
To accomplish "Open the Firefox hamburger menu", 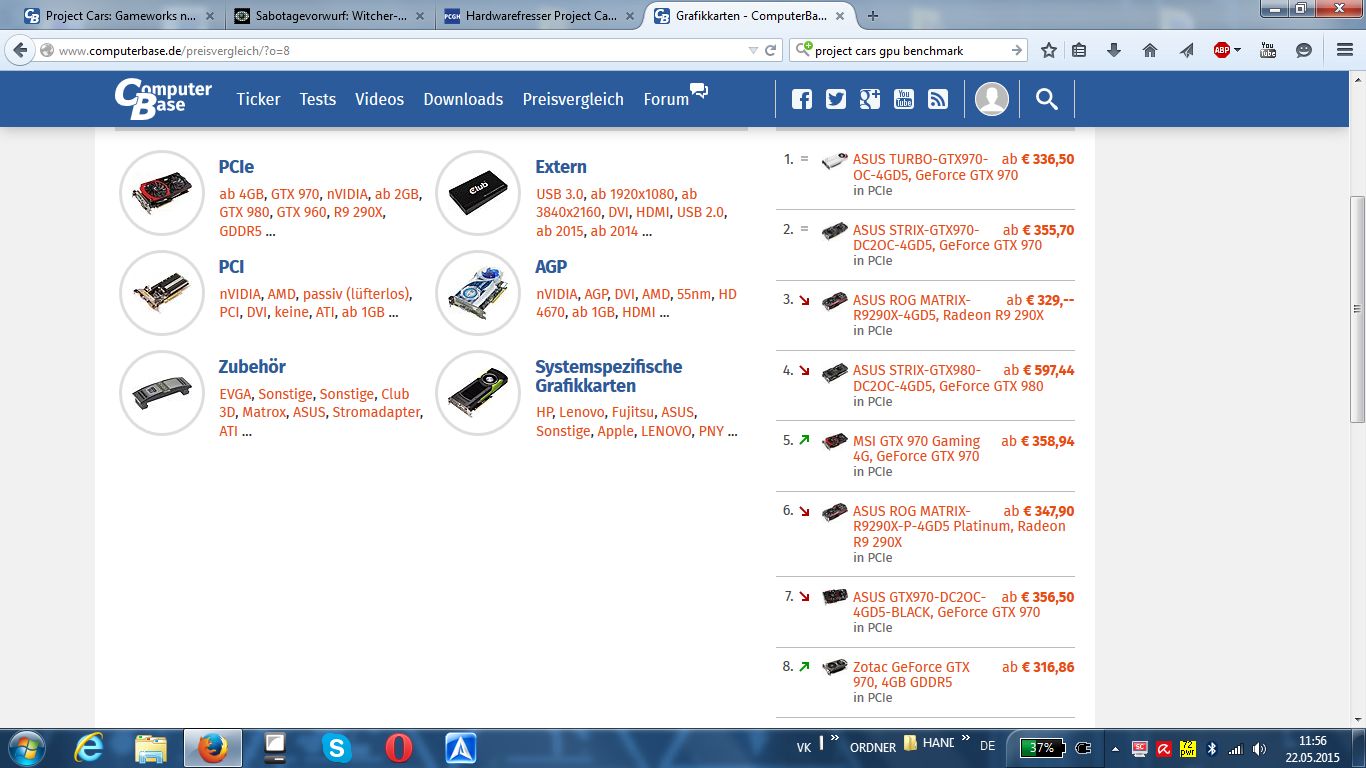I will pos(1344,50).
